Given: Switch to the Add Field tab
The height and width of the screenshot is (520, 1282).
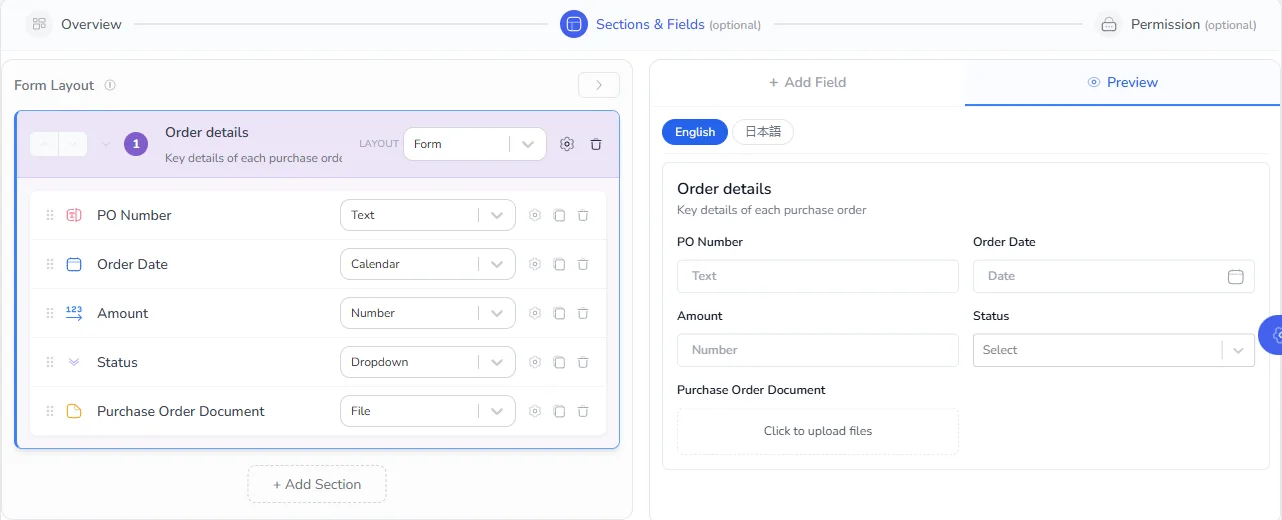Looking at the screenshot, I should [807, 82].
